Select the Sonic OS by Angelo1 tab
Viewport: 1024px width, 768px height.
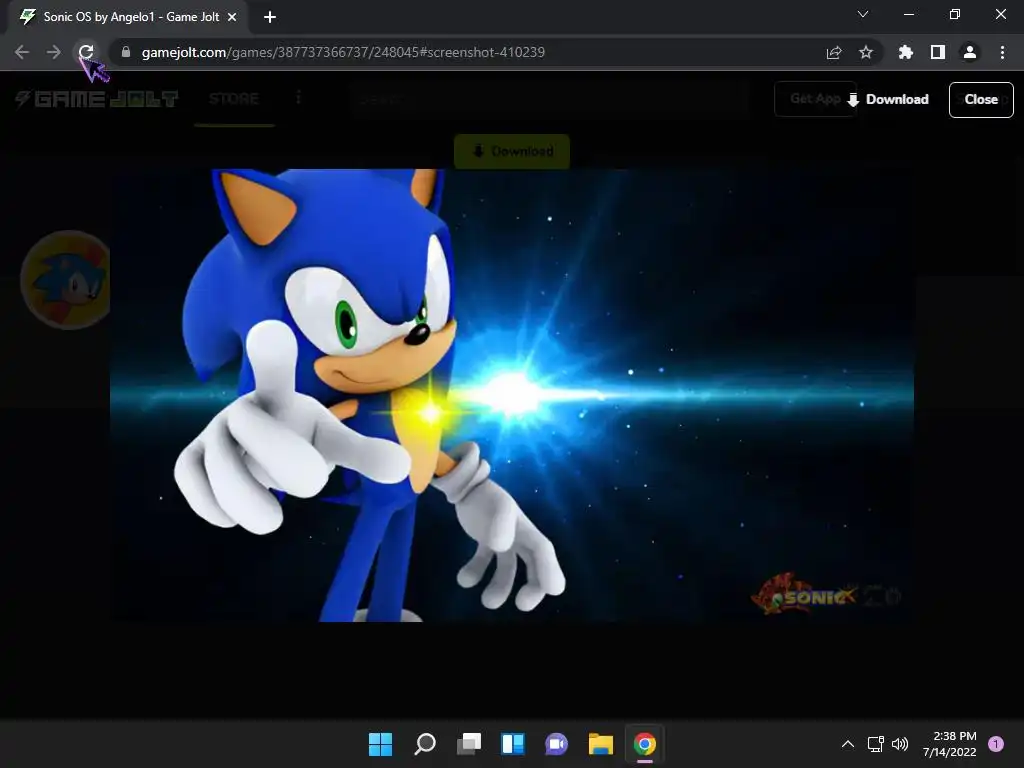click(129, 17)
